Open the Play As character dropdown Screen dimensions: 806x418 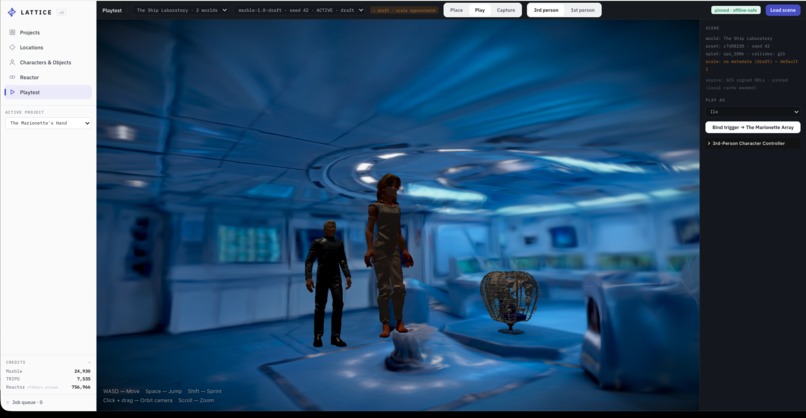(753, 112)
